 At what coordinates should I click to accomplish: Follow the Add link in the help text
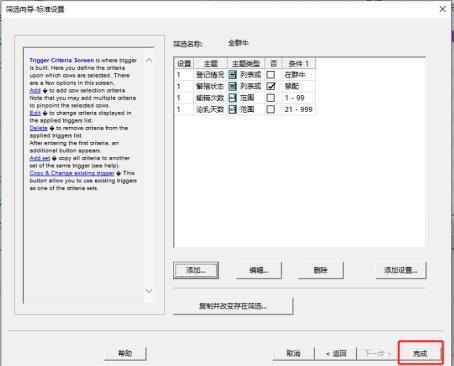[35, 91]
